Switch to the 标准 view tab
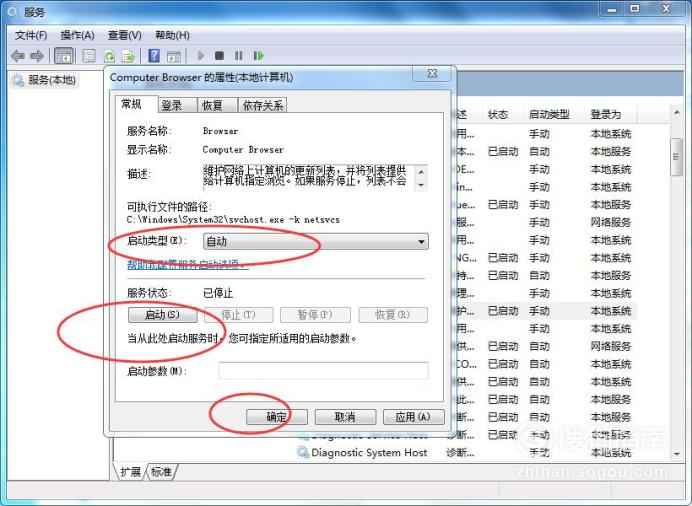This screenshot has height=506, width=692. point(161,472)
